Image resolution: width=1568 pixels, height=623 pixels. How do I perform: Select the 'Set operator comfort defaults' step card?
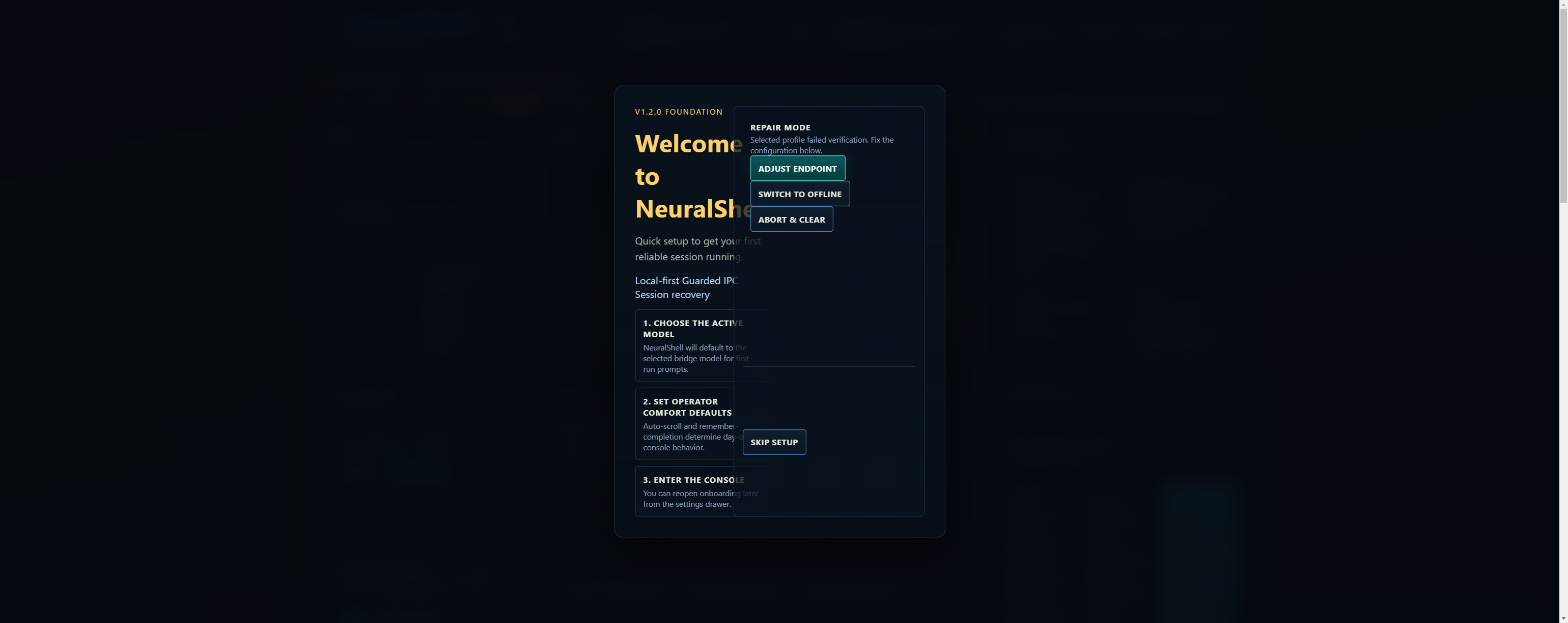(703, 424)
